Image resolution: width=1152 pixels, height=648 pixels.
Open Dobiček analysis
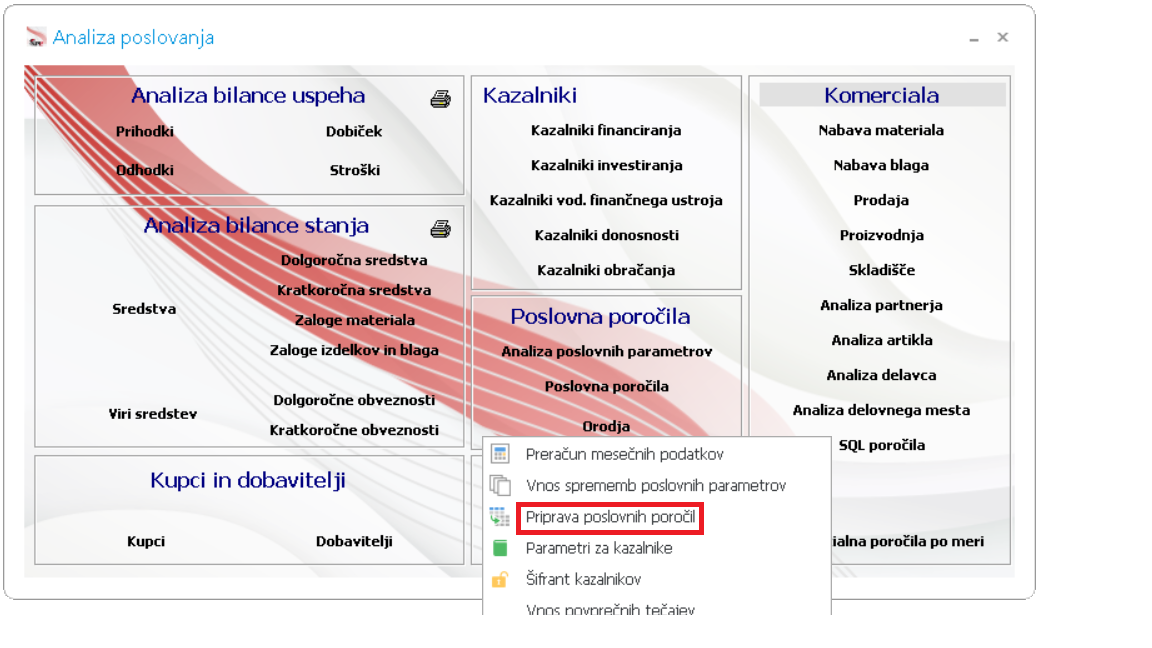point(354,132)
